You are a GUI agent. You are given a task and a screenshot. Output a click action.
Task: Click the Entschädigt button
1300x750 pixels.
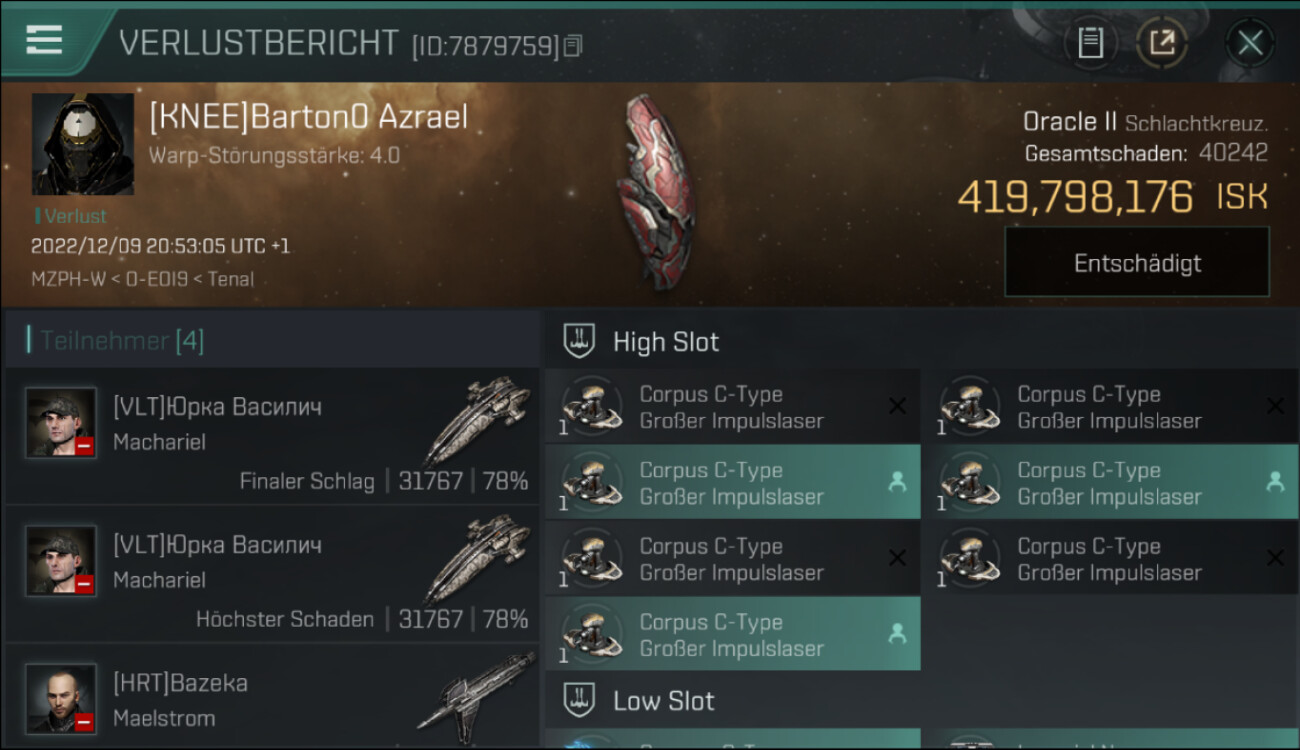coord(1137,263)
